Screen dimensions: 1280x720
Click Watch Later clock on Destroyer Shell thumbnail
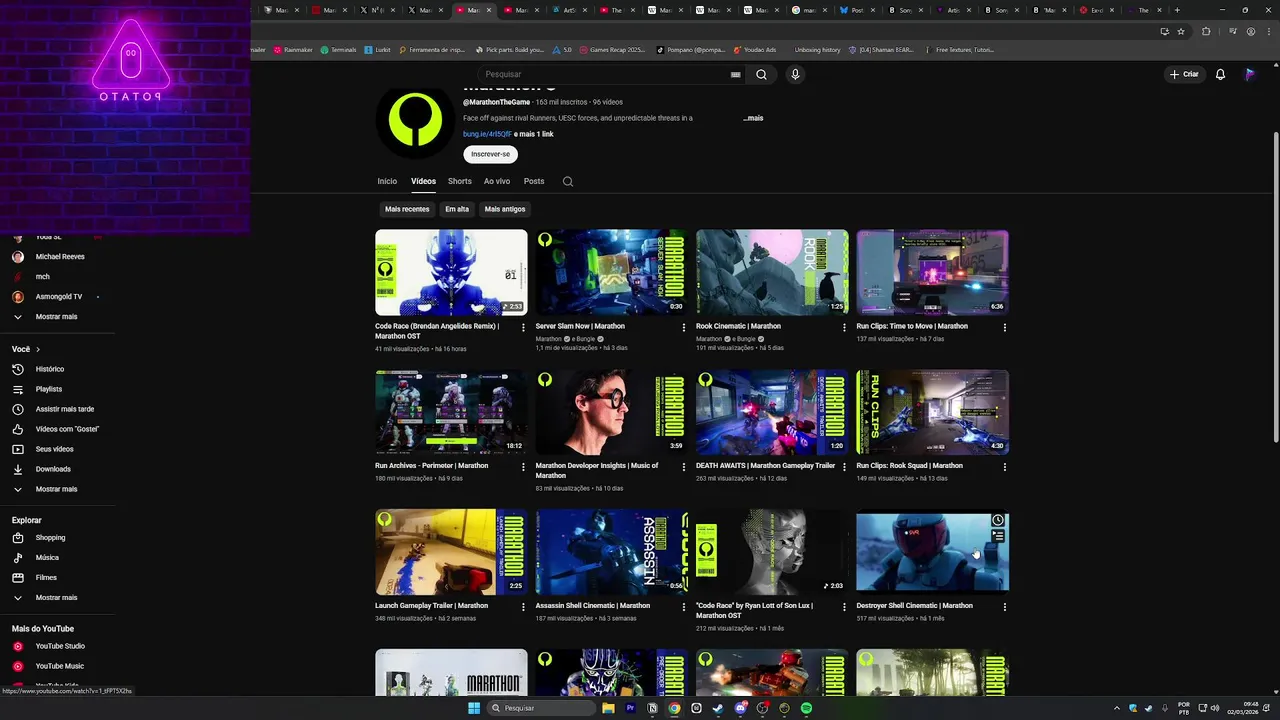pyautogui.click(x=998, y=520)
